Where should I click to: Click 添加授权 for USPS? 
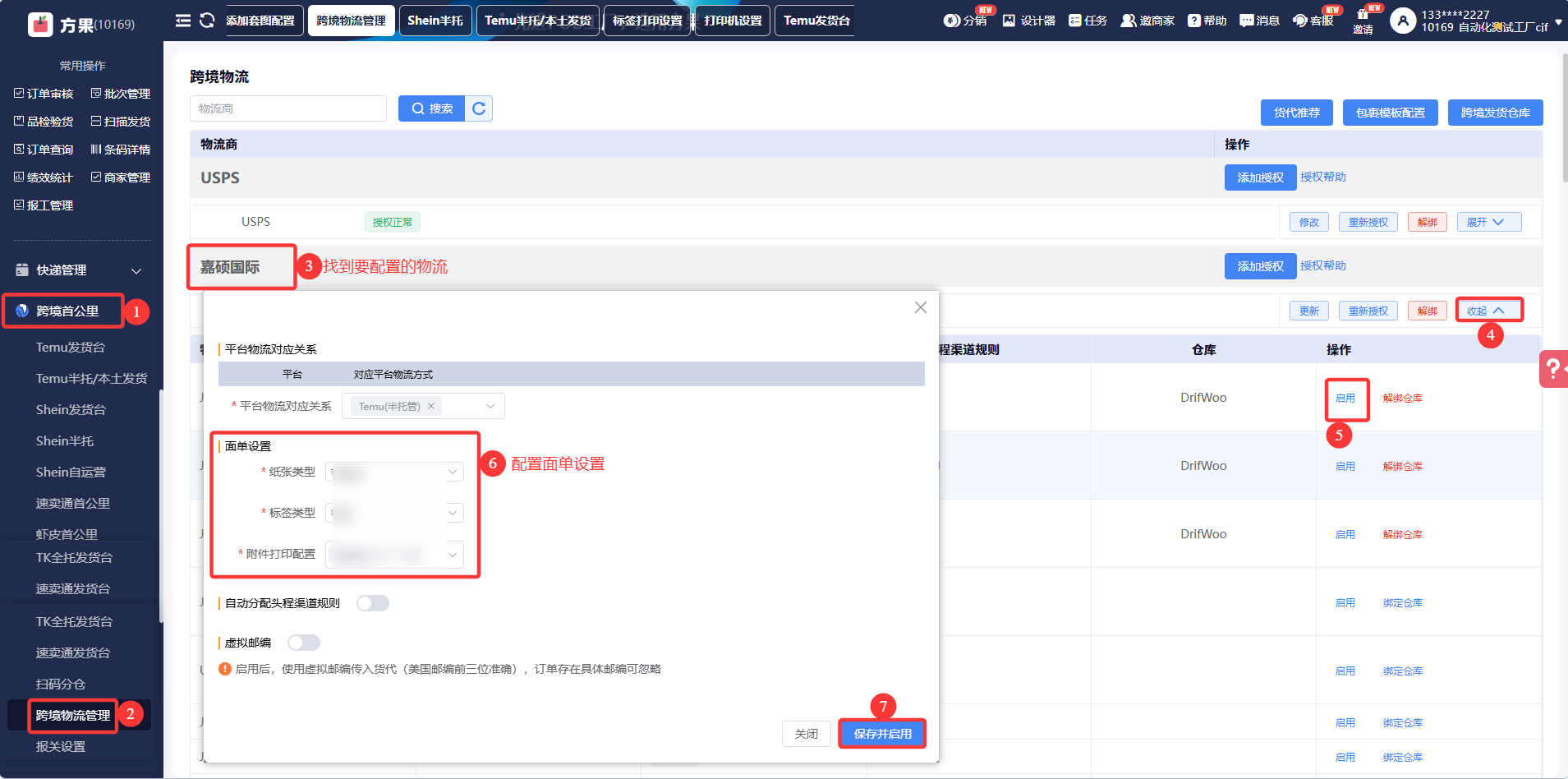pos(1261,177)
